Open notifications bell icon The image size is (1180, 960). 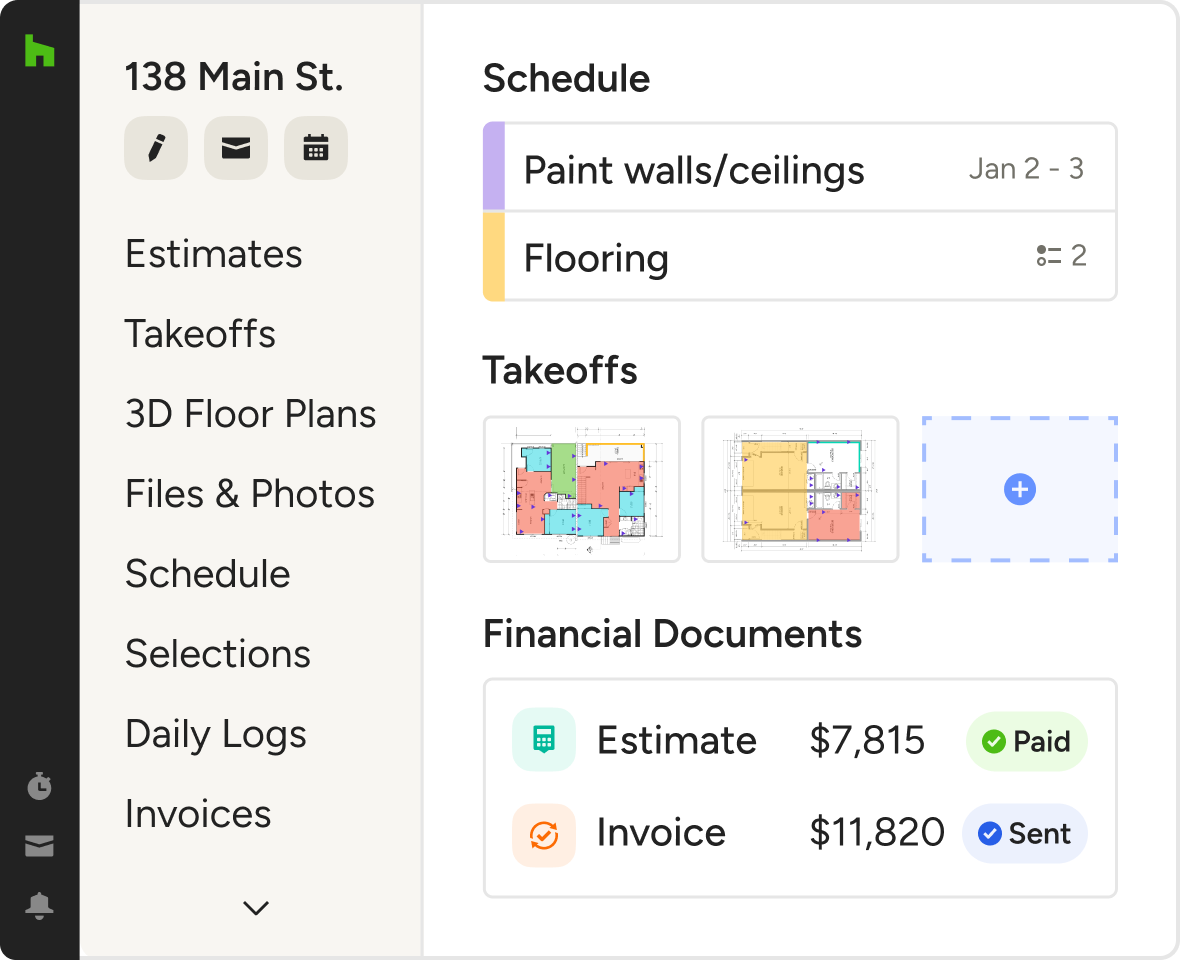pyautogui.click(x=39, y=906)
